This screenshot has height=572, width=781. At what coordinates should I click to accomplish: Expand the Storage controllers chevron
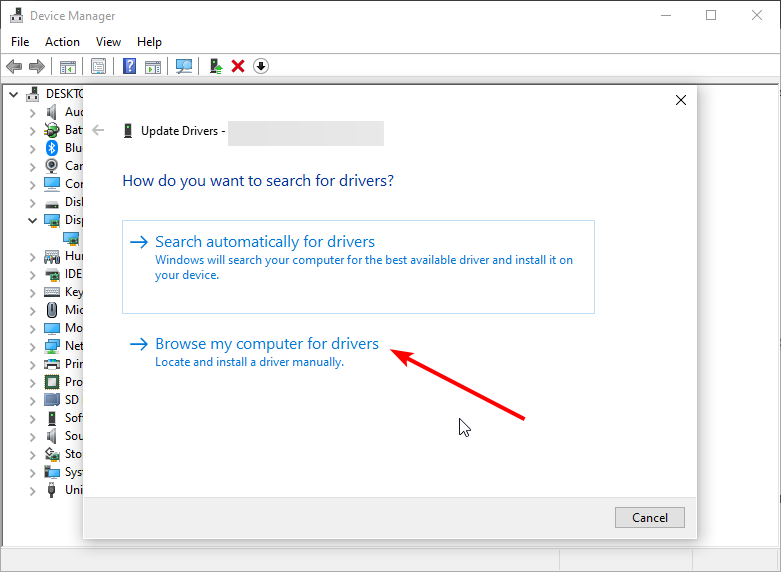click(x=32, y=454)
